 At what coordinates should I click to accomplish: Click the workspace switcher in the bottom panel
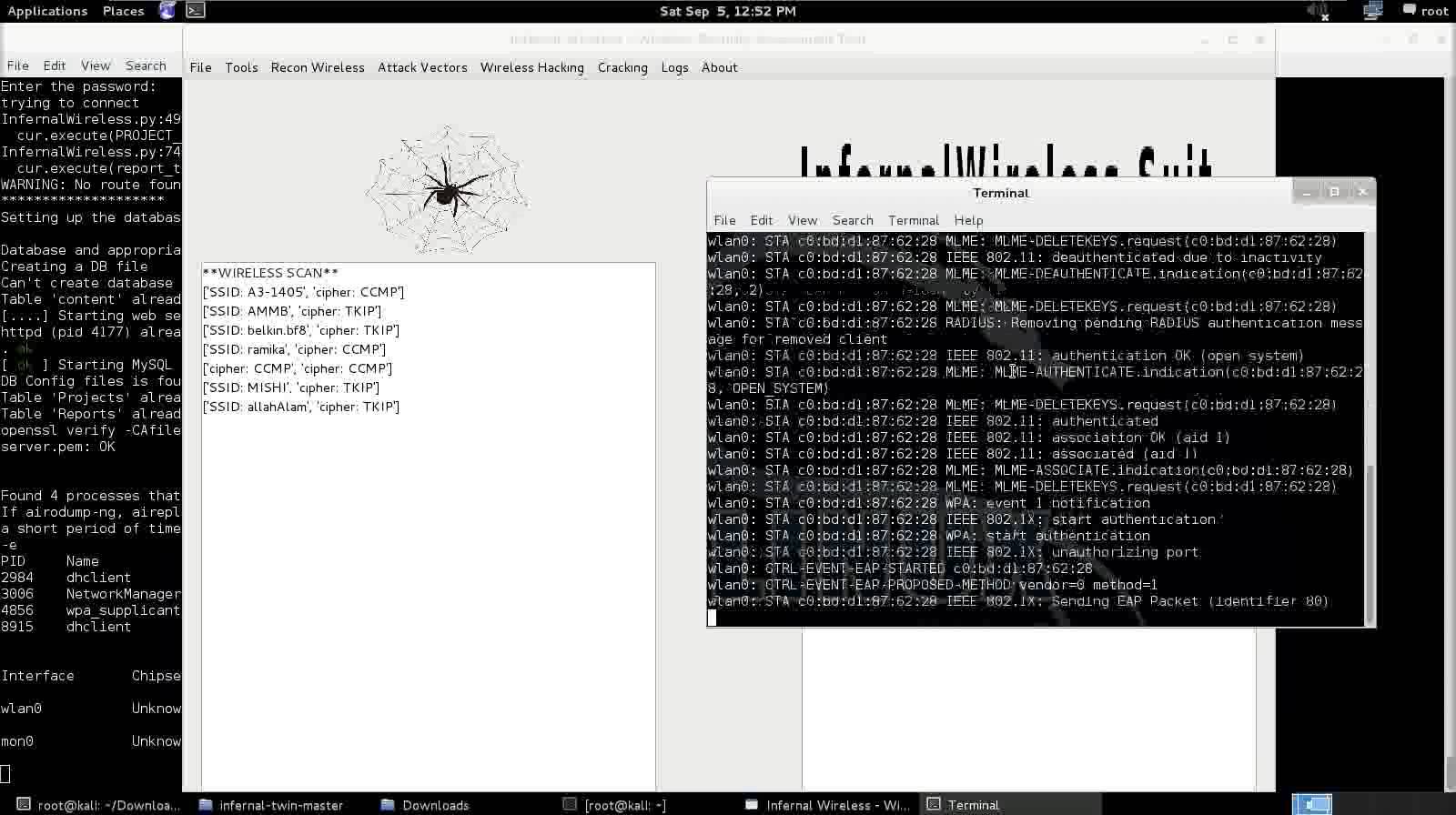[1312, 804]
